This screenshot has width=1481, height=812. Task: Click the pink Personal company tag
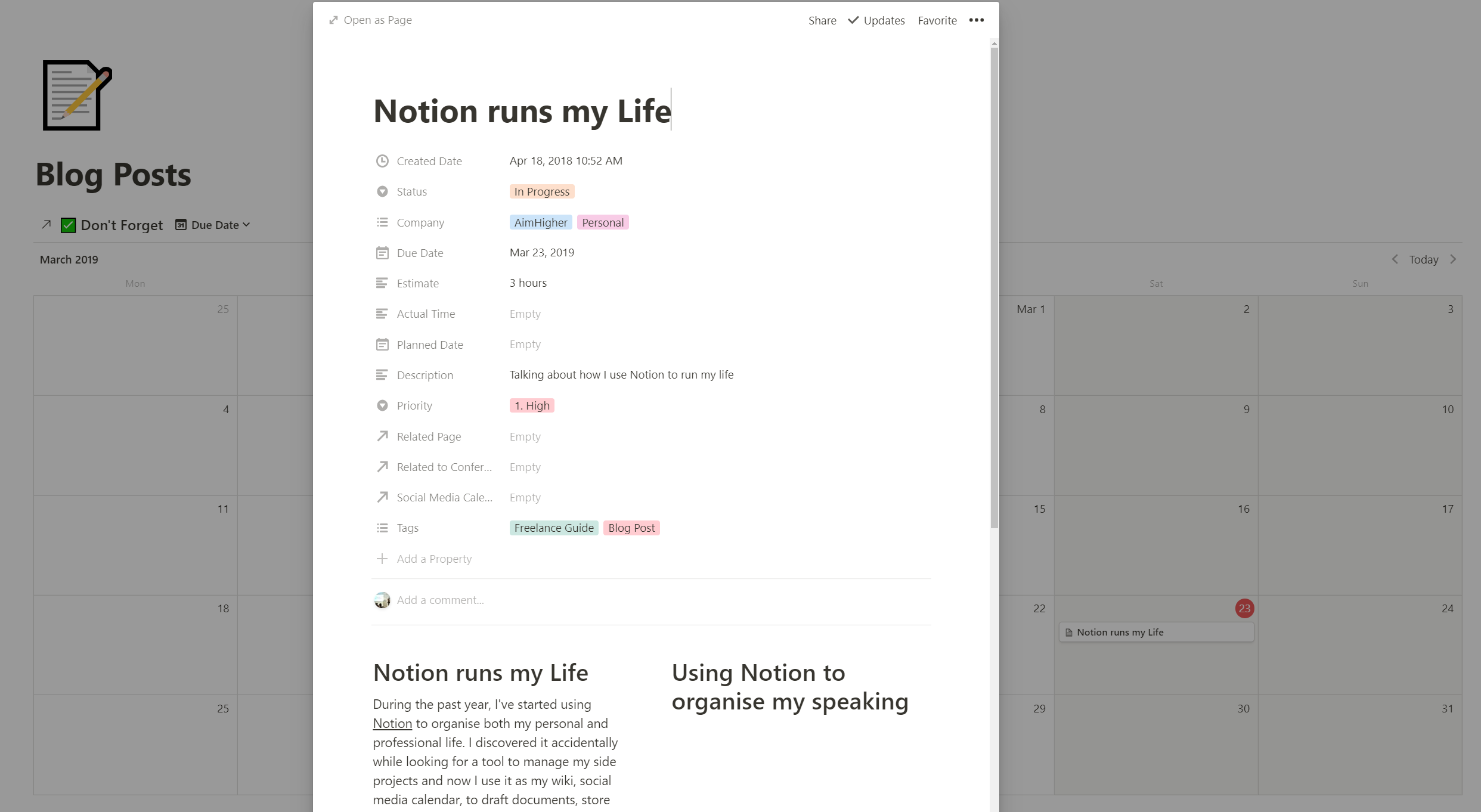pos(602,222)
